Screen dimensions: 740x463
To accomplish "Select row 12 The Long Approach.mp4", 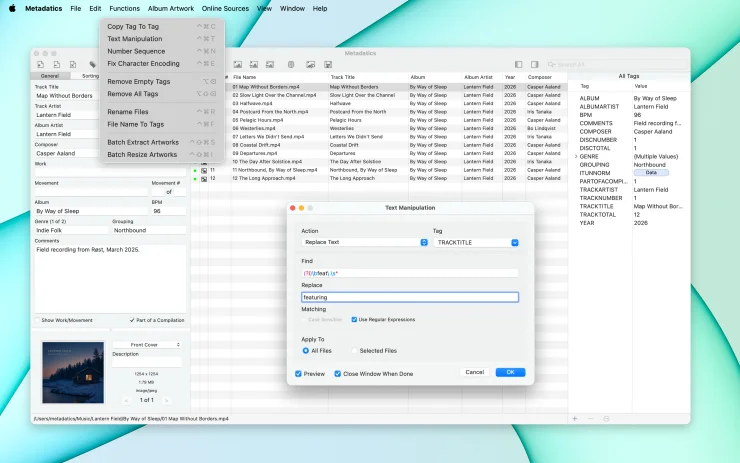I will tap(378, 178).
